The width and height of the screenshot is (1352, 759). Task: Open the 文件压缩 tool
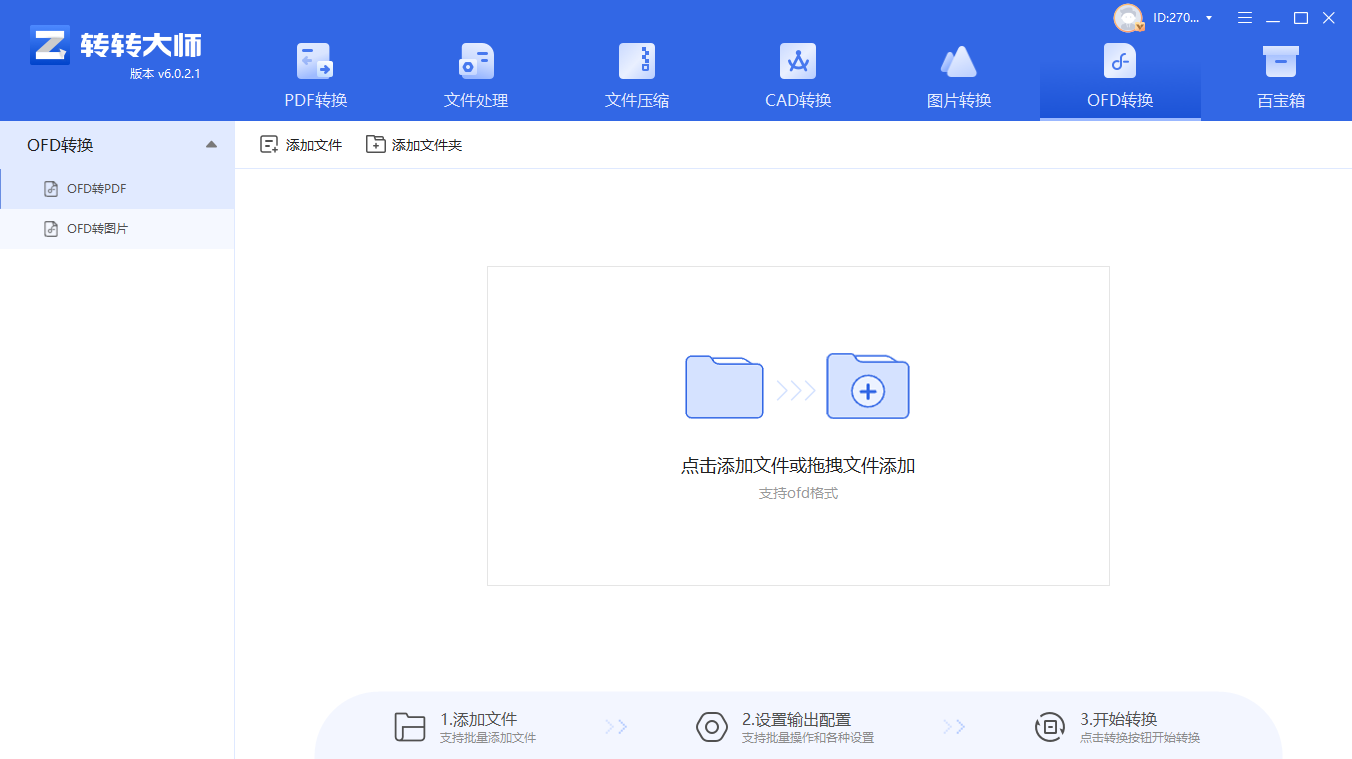tap(636, 75)
